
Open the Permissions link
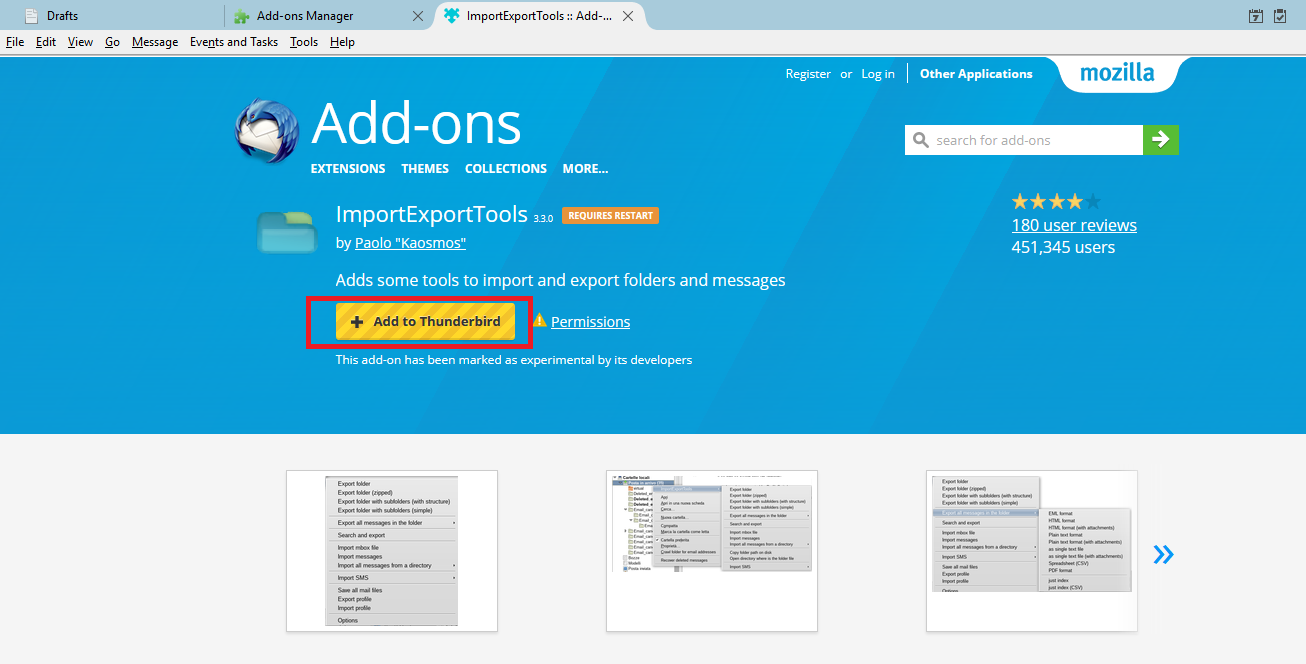pos(590,322)
